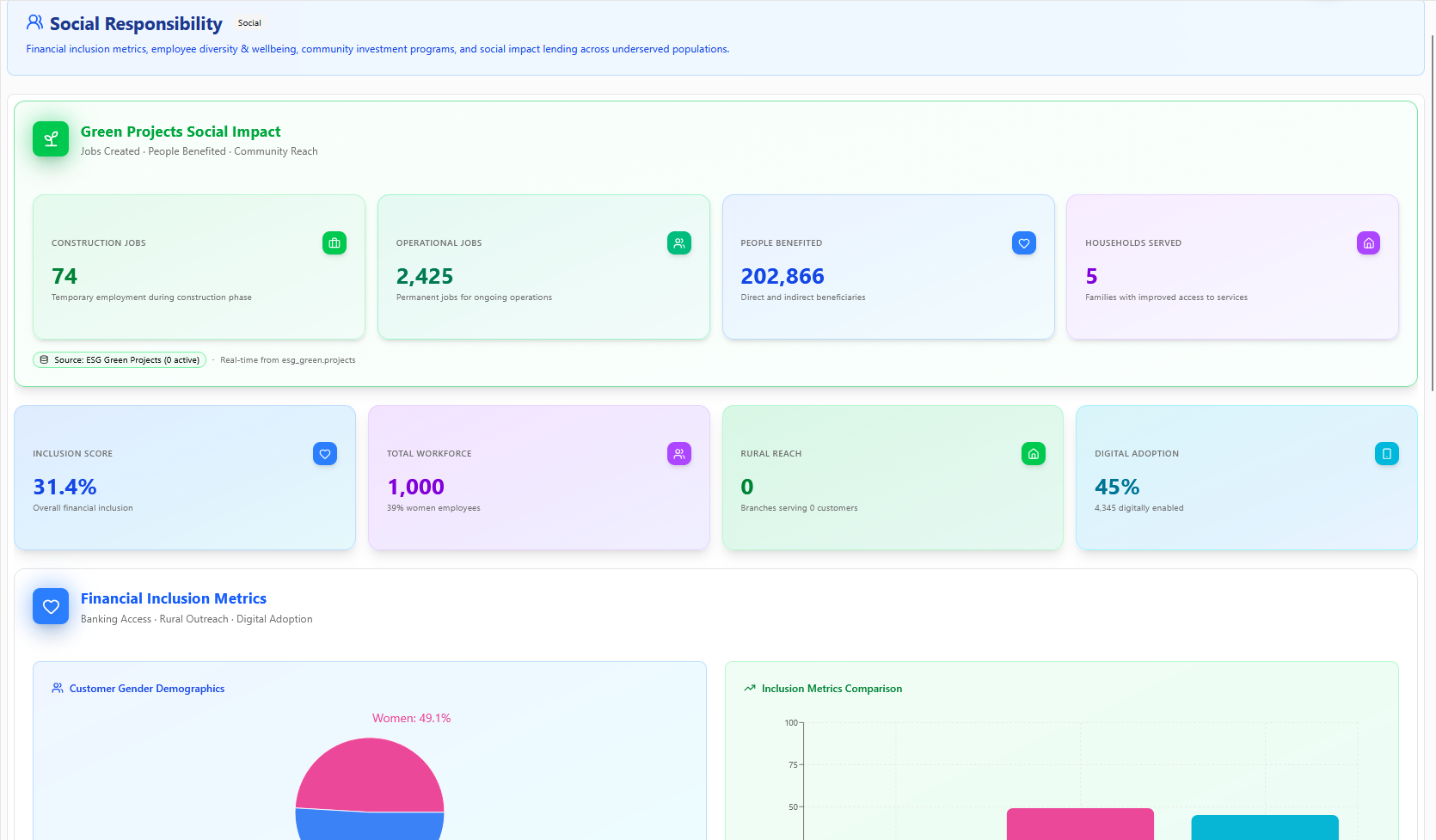Click the Construction Jobs briefcase icon
This screenshot has width=1436, height=840.
click(334, 243)
